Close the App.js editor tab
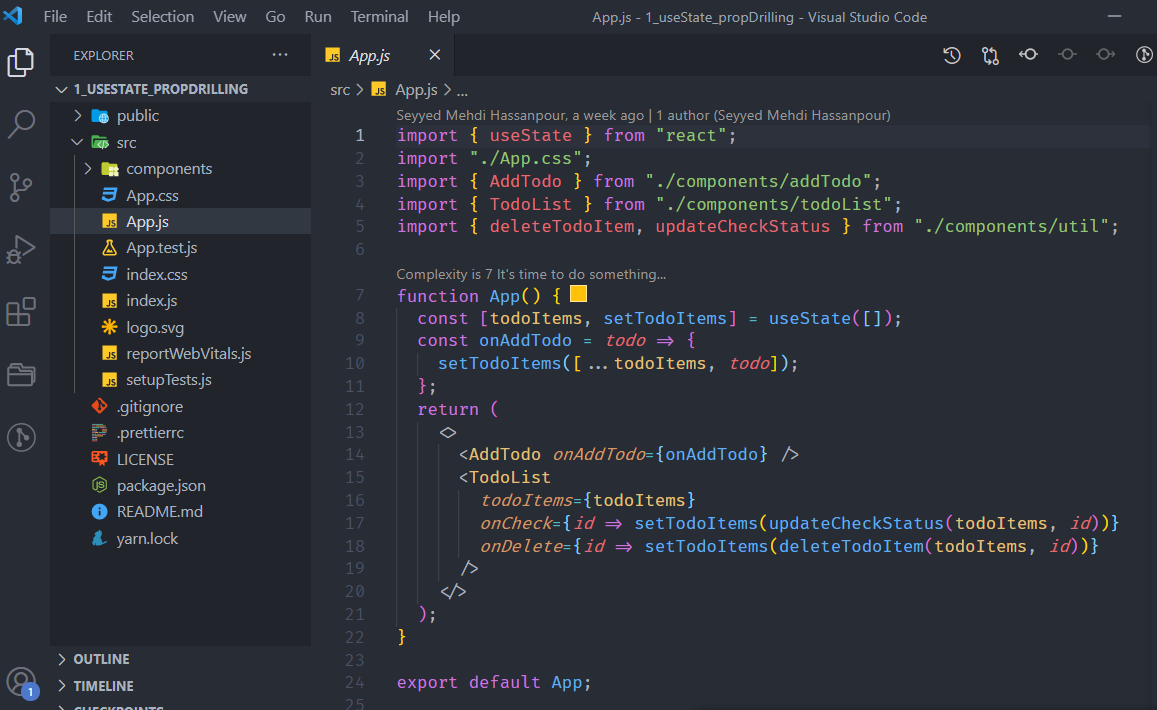 pyautogui.click(x=434, y=55)
